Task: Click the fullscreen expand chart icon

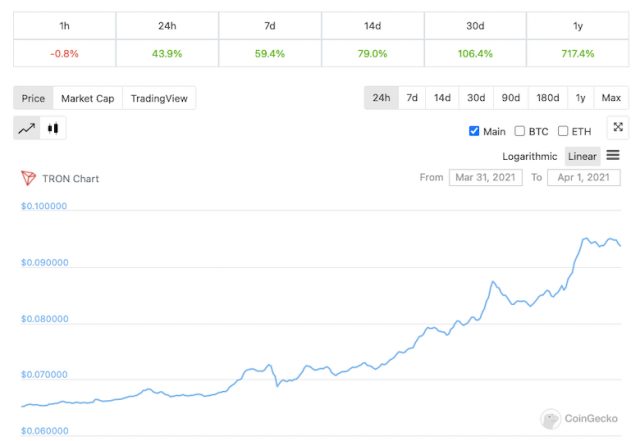Action: (618, 127)
